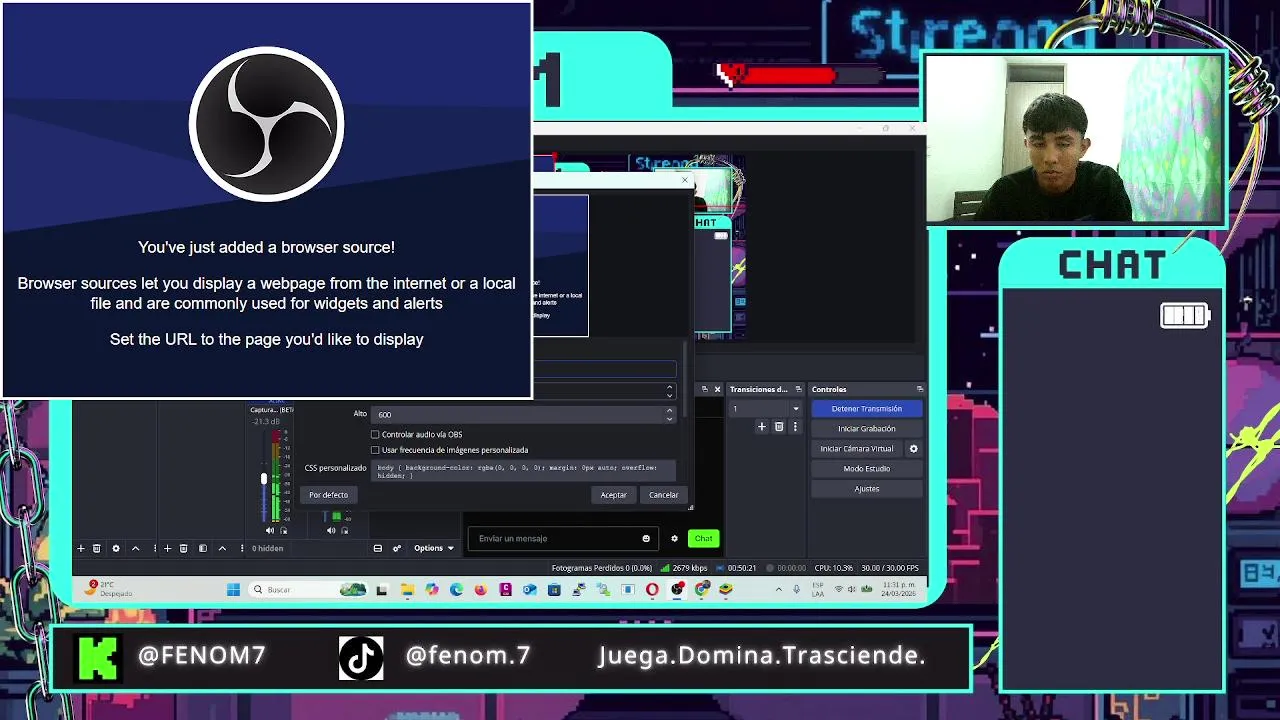The width and height of the screenshot is (1280, 720).
Task: Open the volume icon in system tray
Action: (851, 590)
